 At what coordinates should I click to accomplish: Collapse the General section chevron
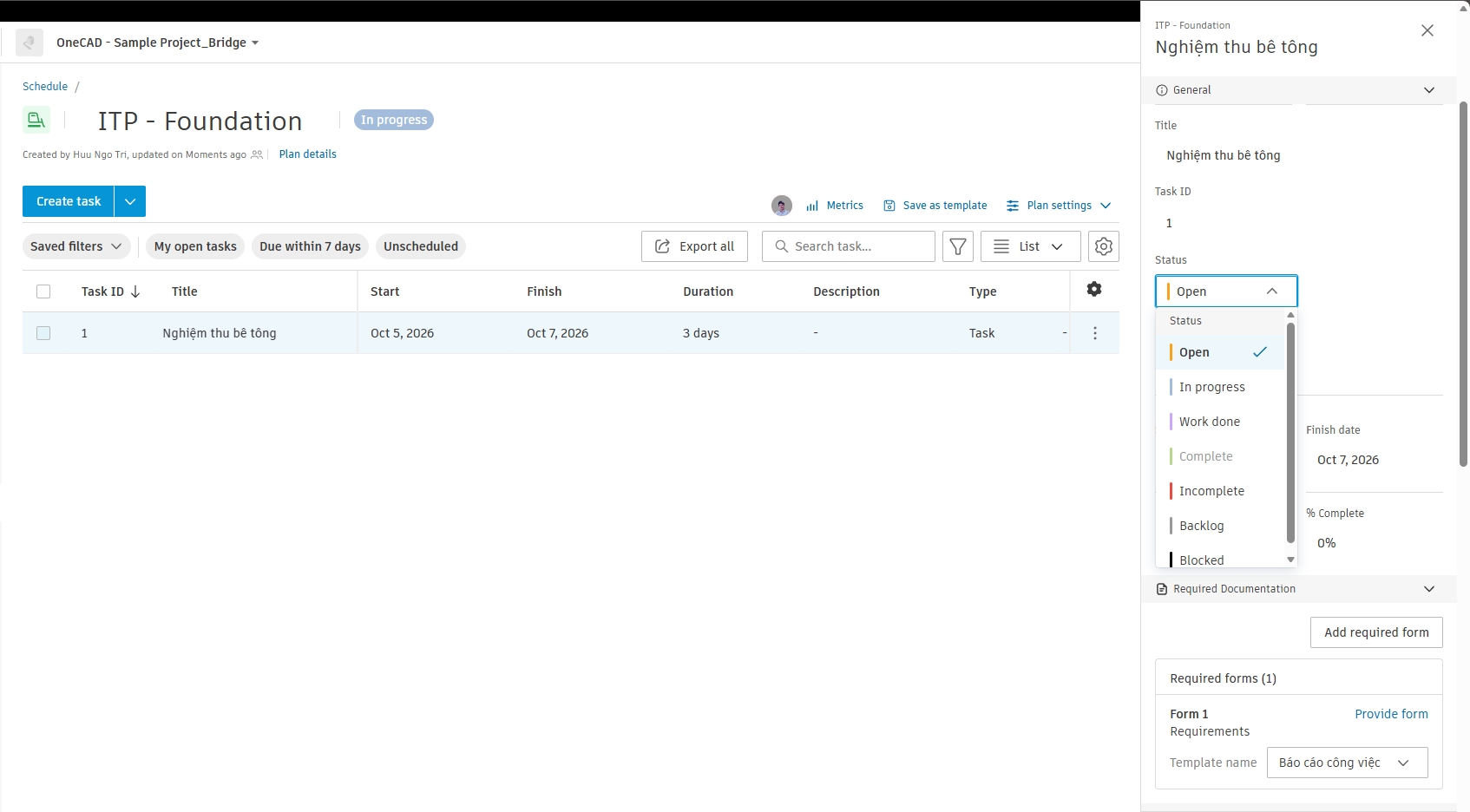point(1429,90)
